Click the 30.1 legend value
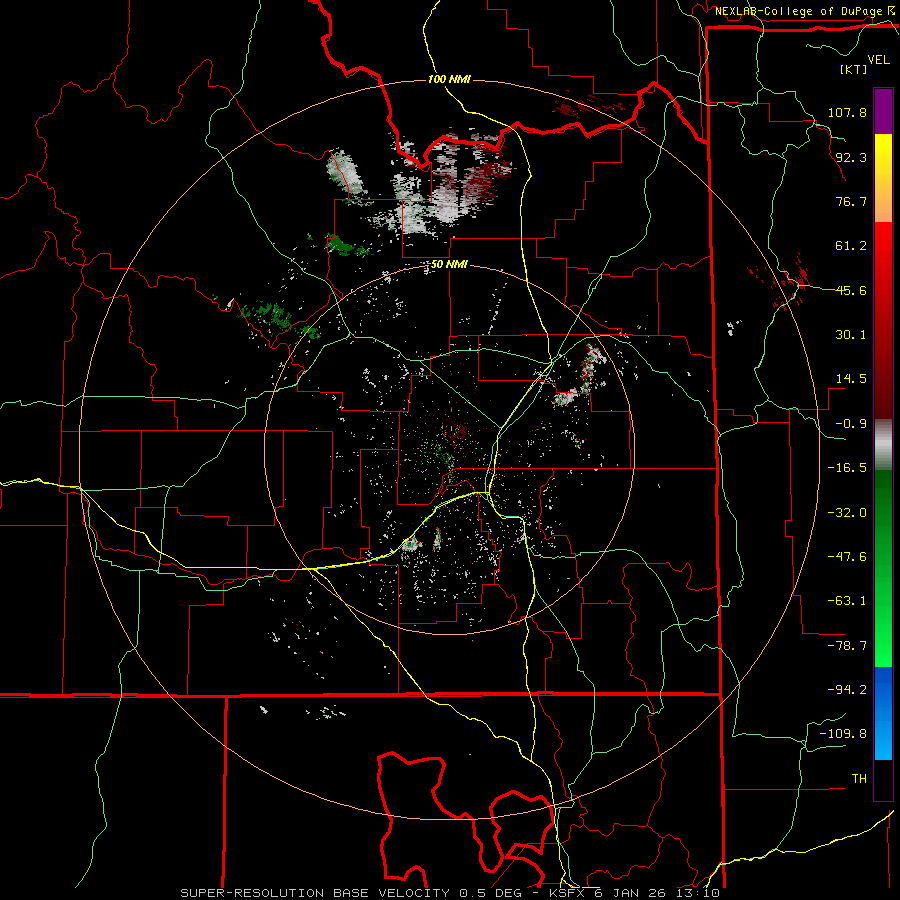Screen dimensions: 900x900 click(851, 335)
